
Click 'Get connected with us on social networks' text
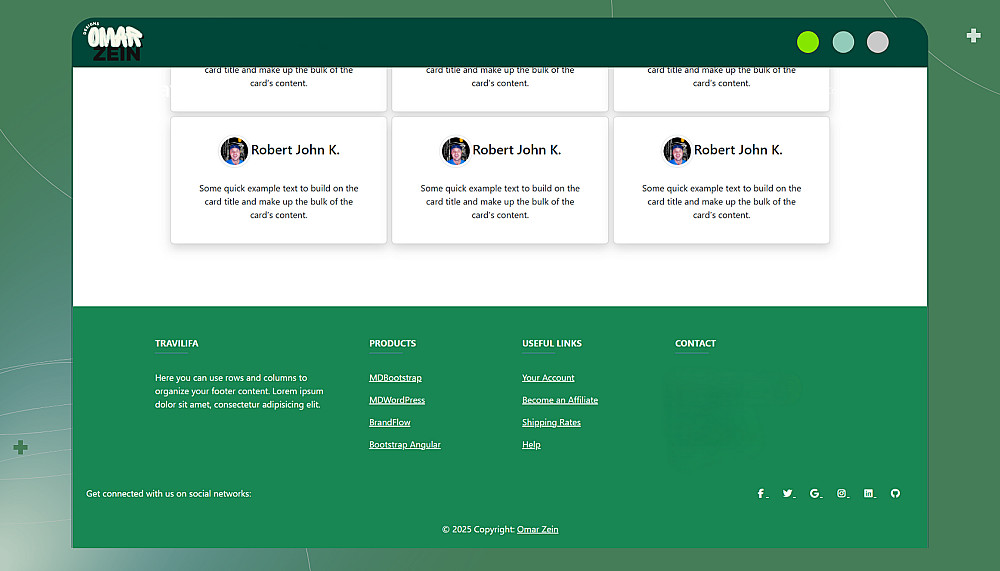coord(169,494)
